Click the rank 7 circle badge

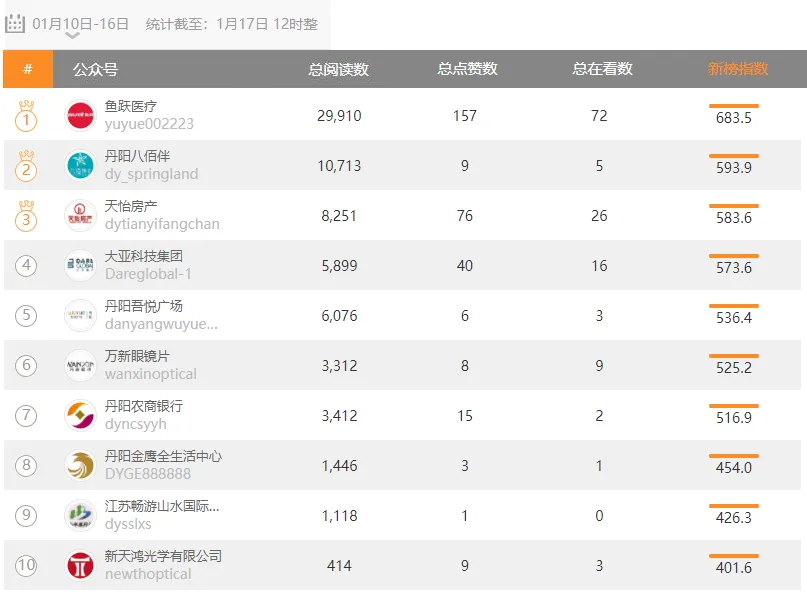pyautogui.click(x=26, y=415)
